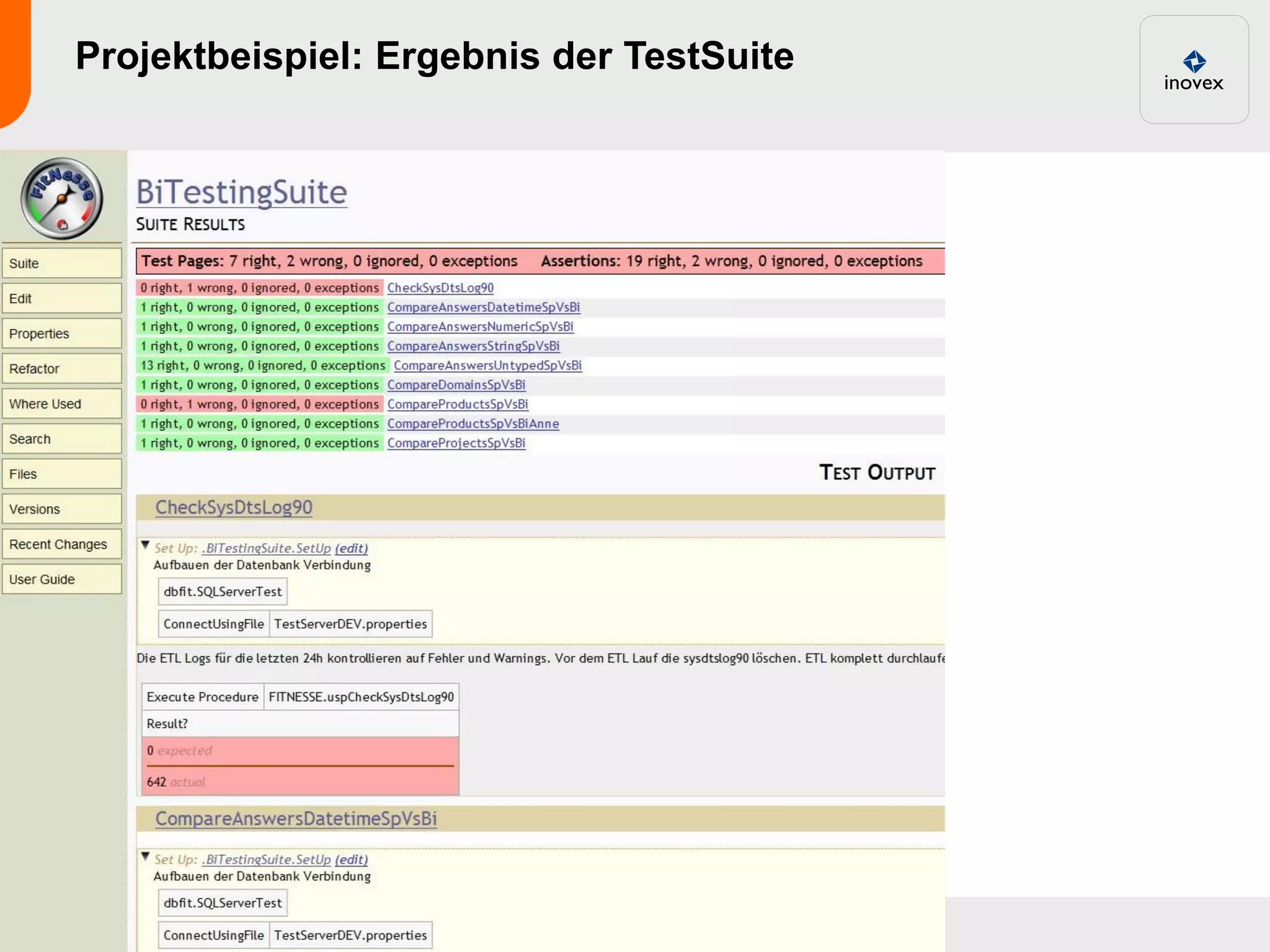Click the '642 actual' value

175,782
